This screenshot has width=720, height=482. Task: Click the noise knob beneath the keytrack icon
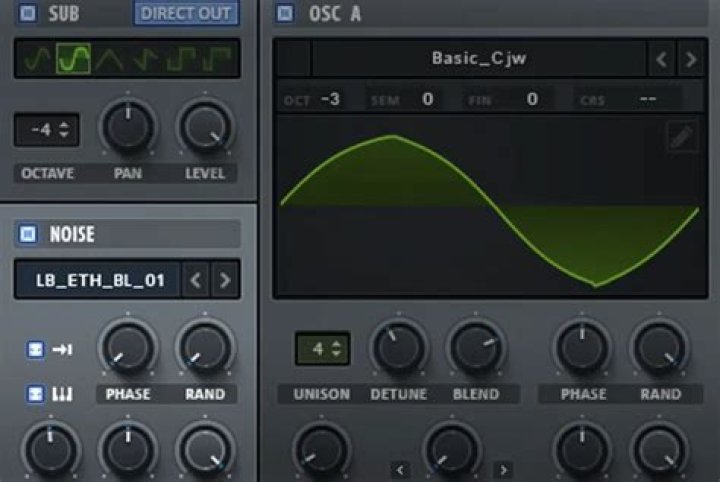[51, 450]
